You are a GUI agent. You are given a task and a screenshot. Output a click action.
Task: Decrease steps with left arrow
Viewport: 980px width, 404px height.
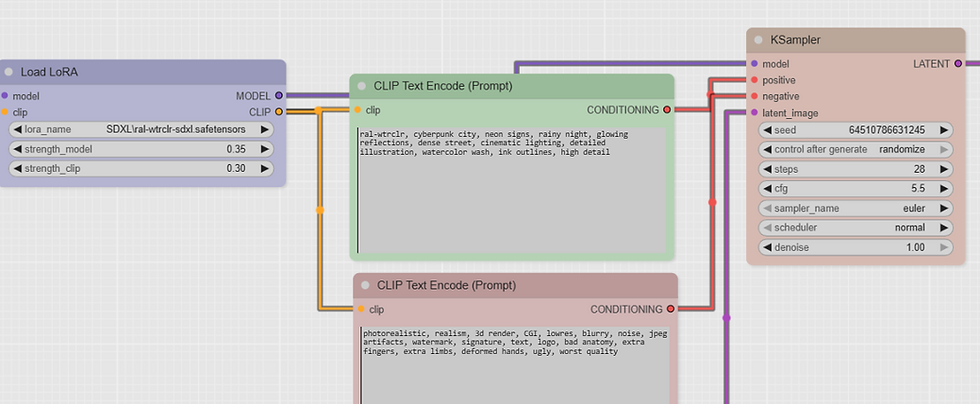tap(768, 169)
